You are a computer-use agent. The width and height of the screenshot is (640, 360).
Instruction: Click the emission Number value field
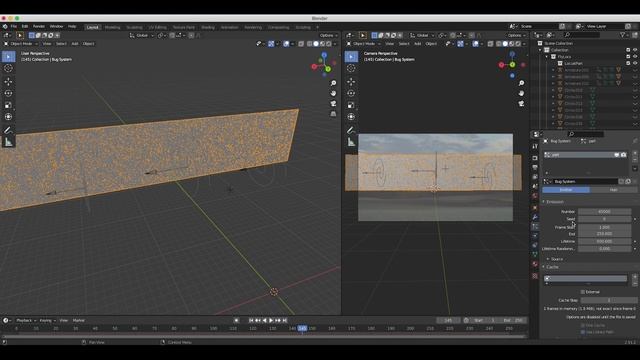click(x=604, y=212)
